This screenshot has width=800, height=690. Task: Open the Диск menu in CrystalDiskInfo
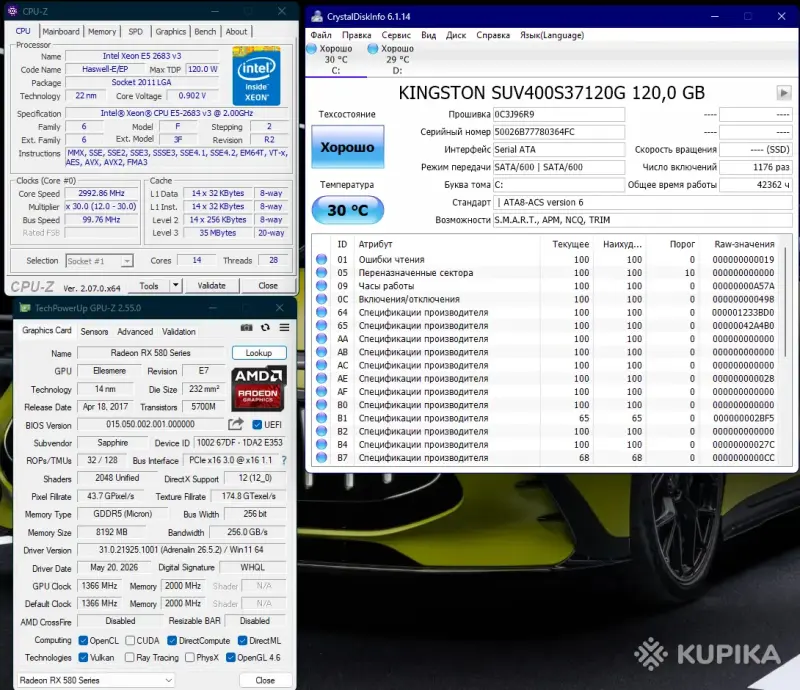point(456,35)
